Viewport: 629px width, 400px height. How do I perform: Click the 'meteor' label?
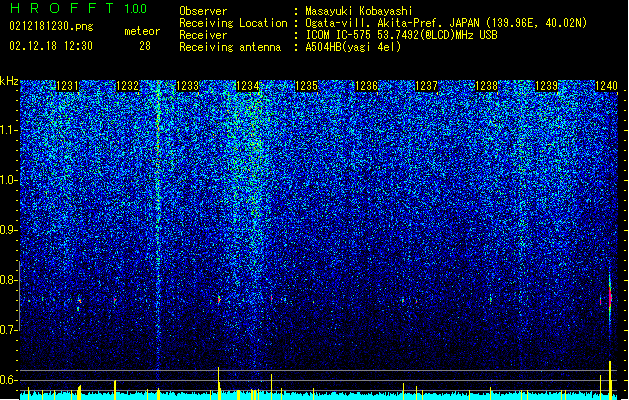142,31
